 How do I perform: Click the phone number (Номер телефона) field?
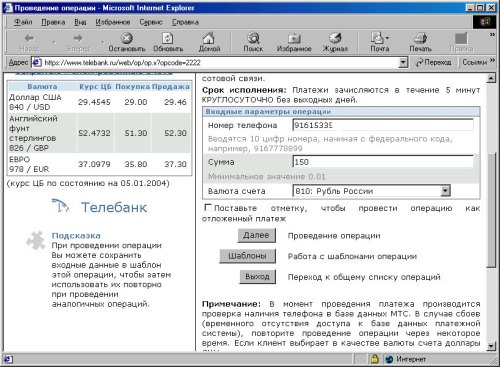click(383, 125)
